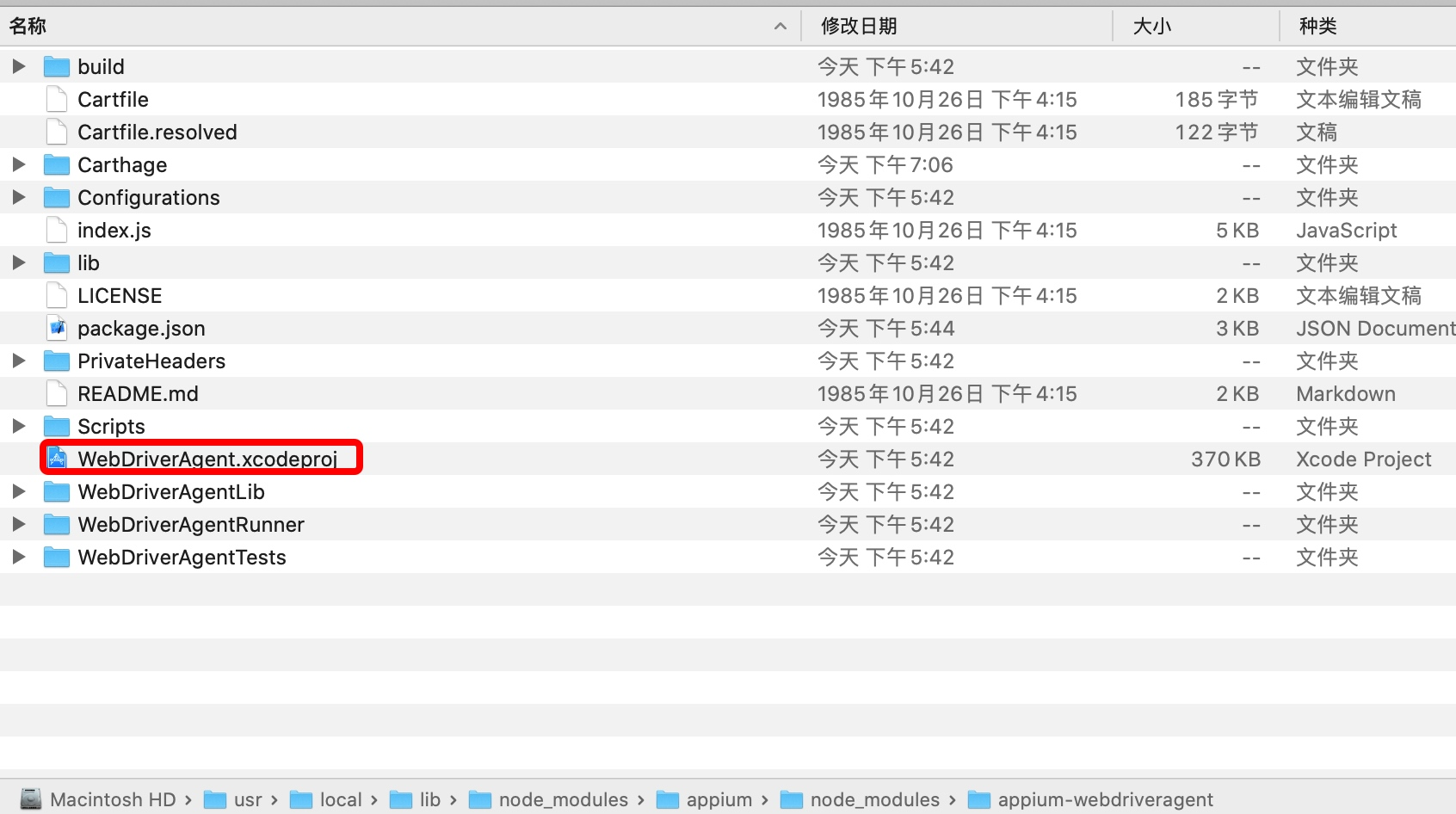Select the Cartfile document icon
This screenshot has height=814, width=1456.
pos(57,99)
